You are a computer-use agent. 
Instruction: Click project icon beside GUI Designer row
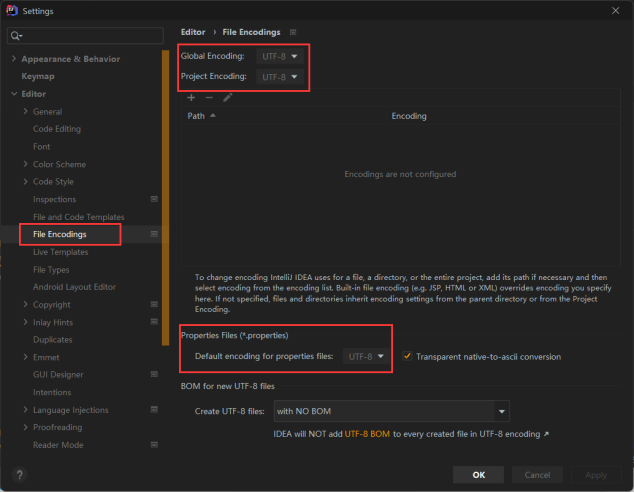coord(154,375)
